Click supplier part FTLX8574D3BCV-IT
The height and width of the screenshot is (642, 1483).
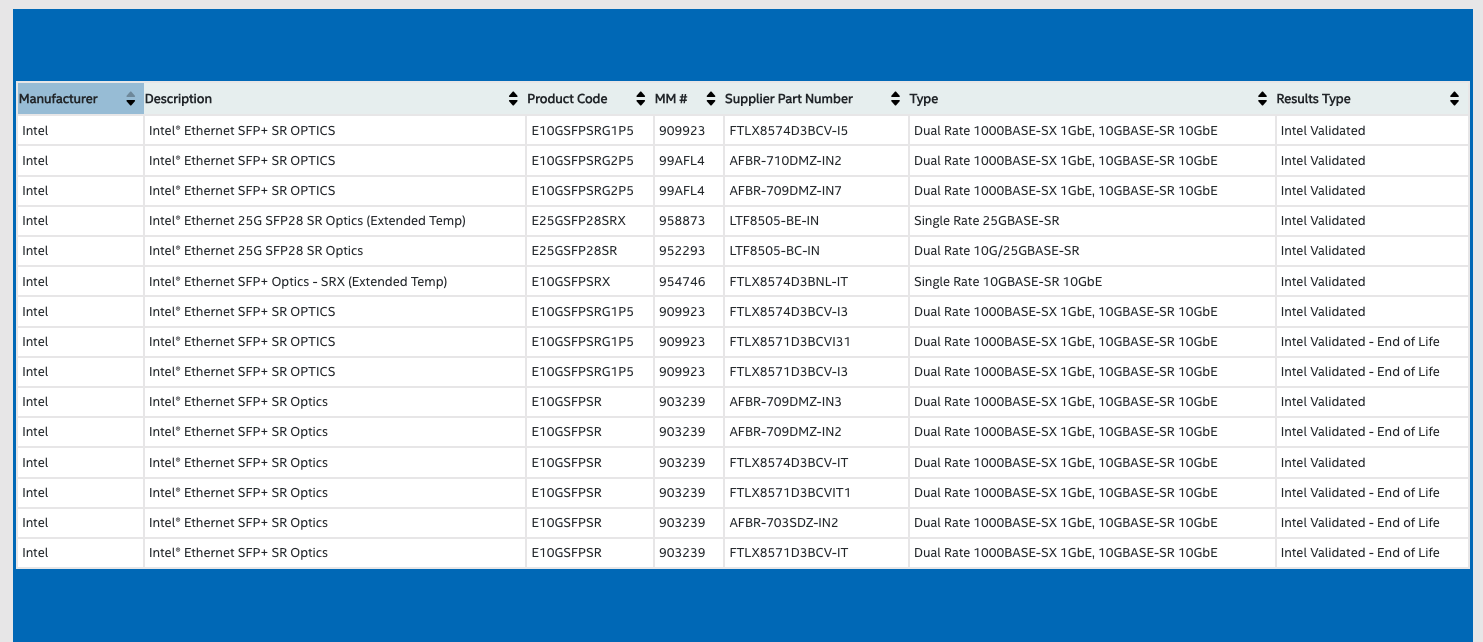click(789, 462)
